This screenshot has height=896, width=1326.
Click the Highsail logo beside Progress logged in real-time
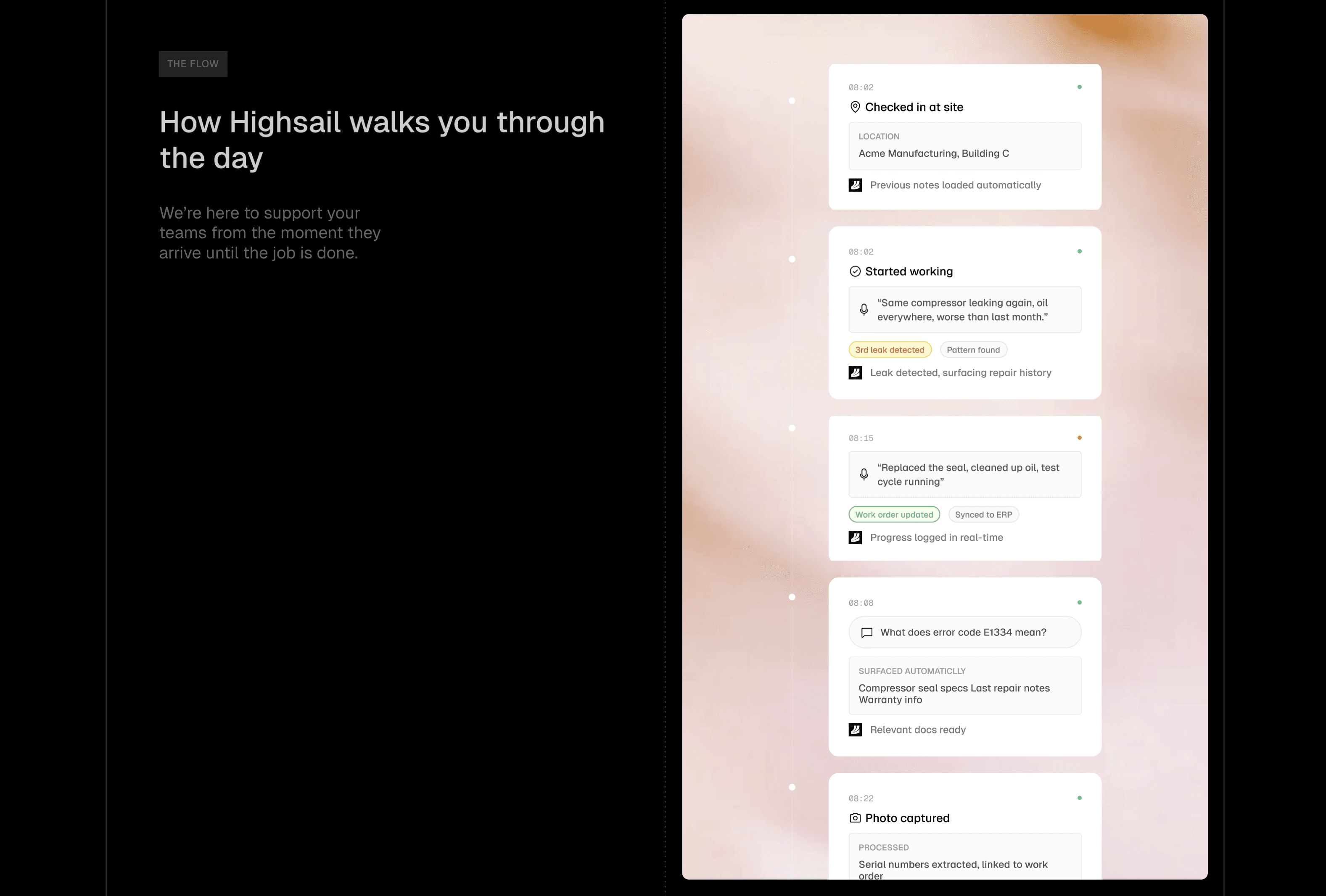point(855,537)
